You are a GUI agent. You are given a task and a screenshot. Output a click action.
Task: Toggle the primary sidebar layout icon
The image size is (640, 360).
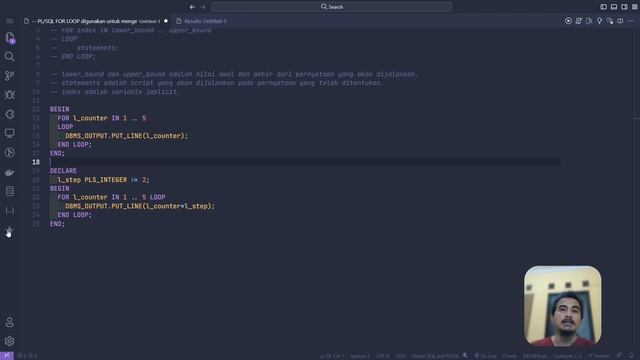point(603,7)
